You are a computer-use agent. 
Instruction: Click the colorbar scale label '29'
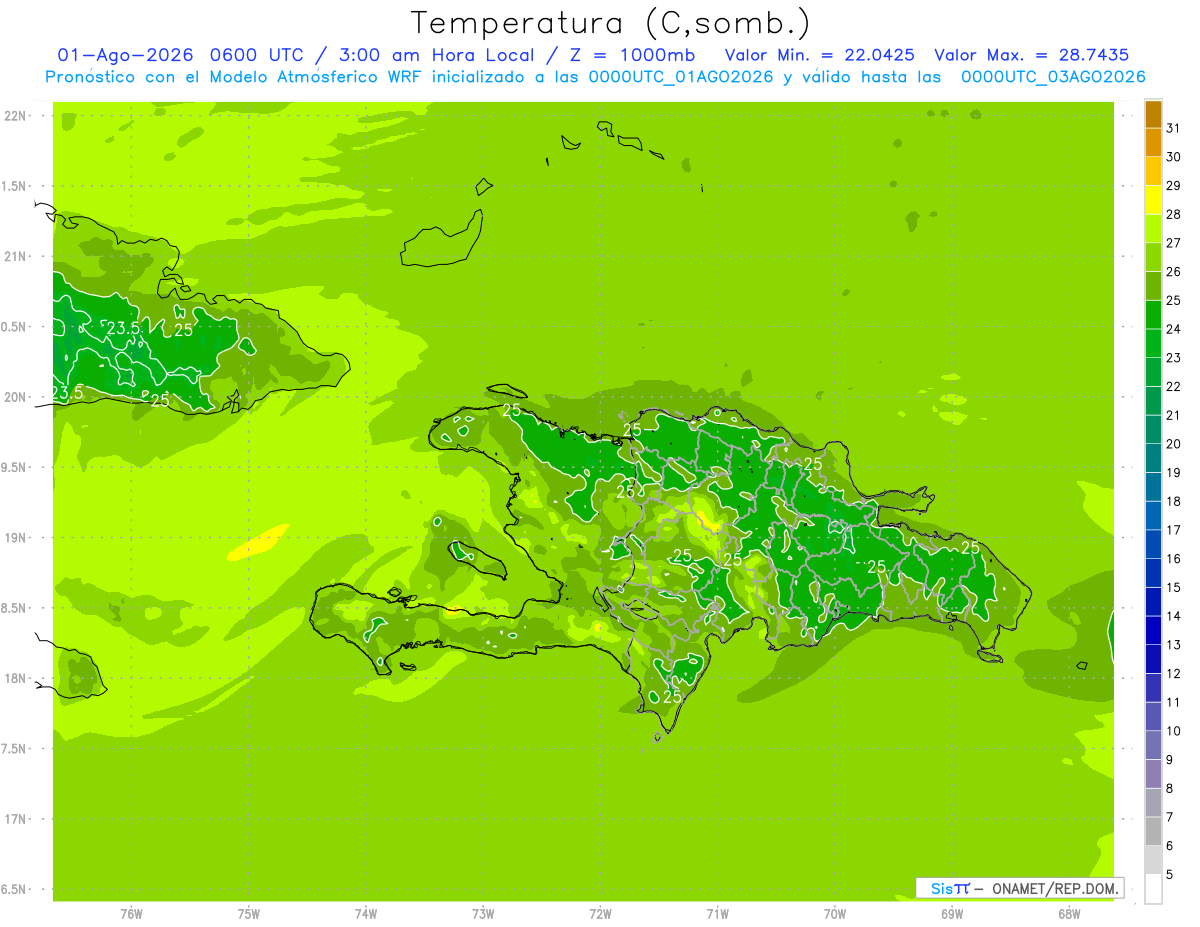1174,186
